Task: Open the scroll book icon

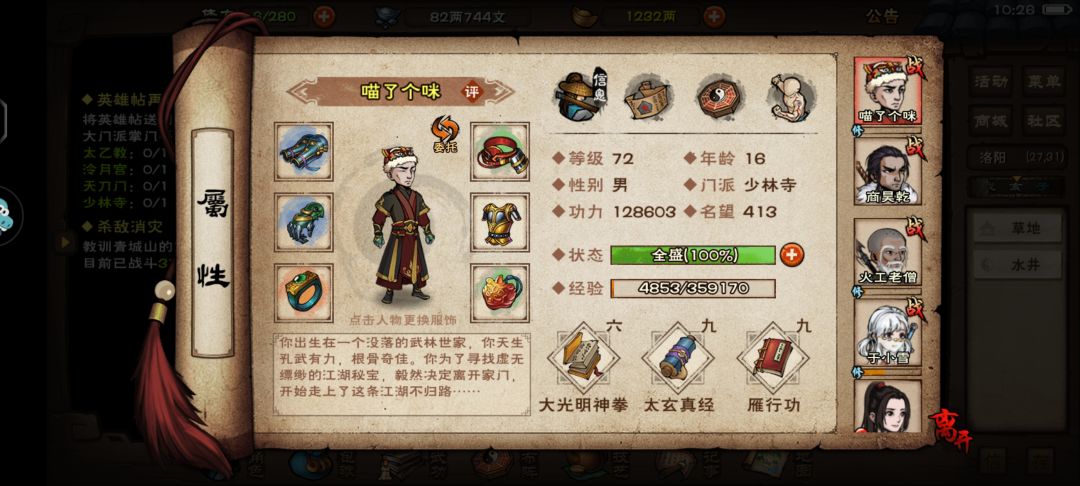Action: tap(648, 97)
